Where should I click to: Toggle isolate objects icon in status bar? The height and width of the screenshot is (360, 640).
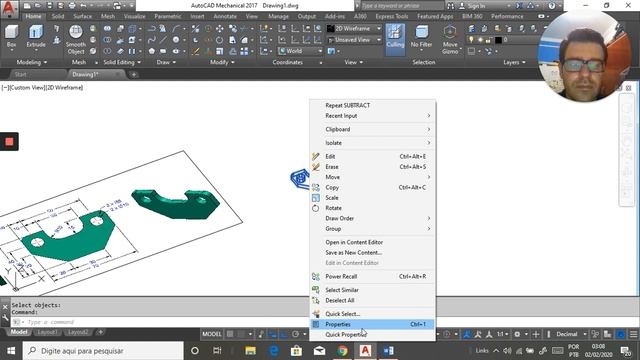607,334
